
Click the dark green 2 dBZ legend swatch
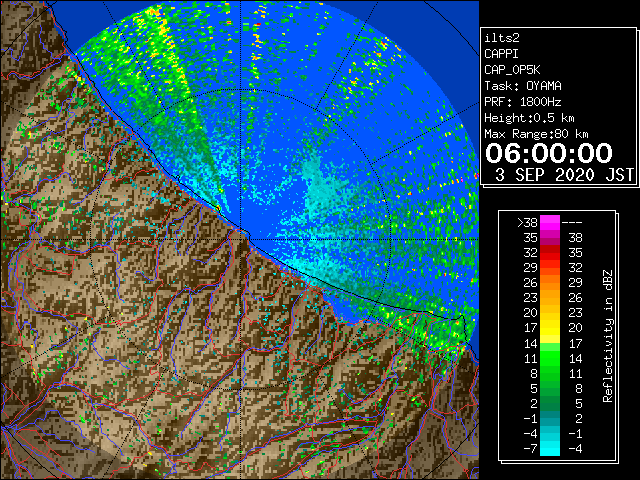coord(550,403)
